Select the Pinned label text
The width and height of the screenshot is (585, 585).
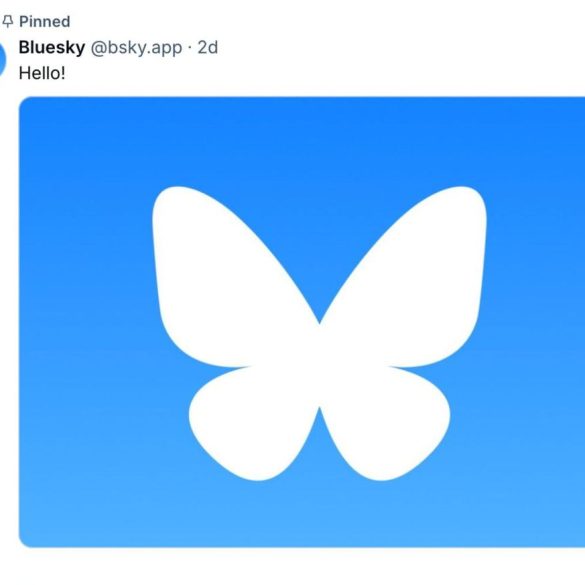pos(44,22)
